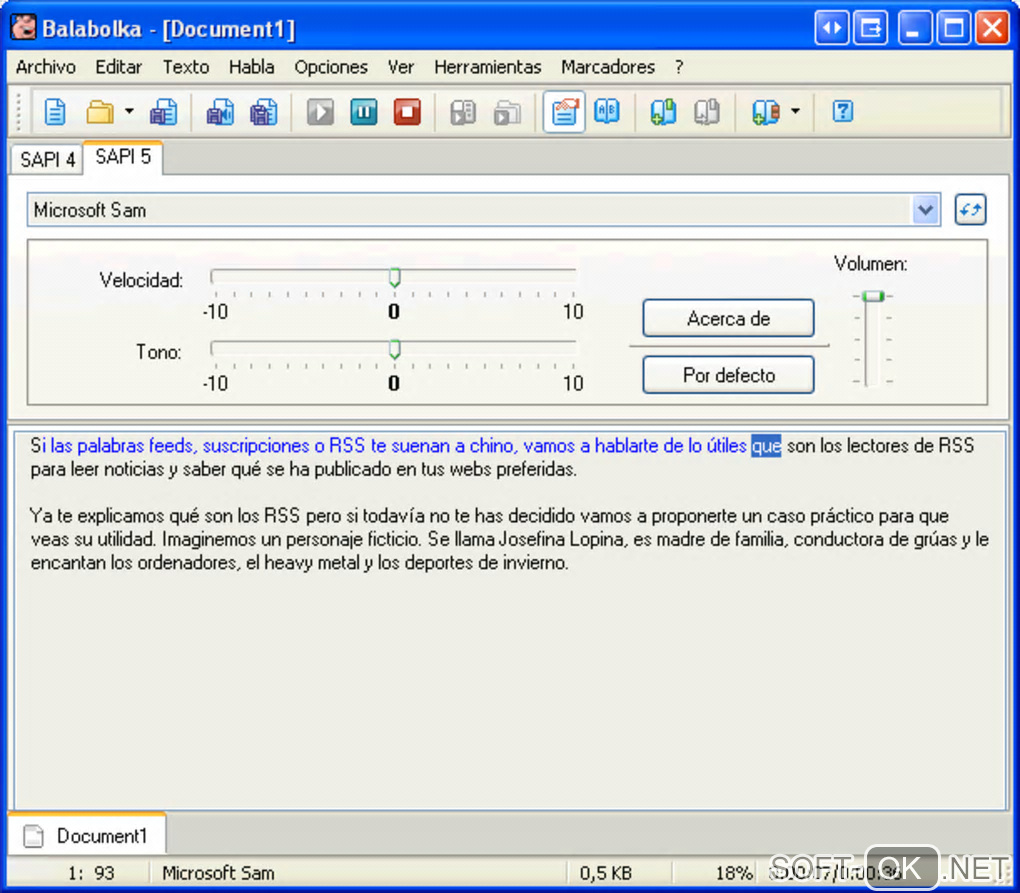1020x893 pixels.
Task: Select the SAPI 5 tab
Action: (x=123, y=157)
